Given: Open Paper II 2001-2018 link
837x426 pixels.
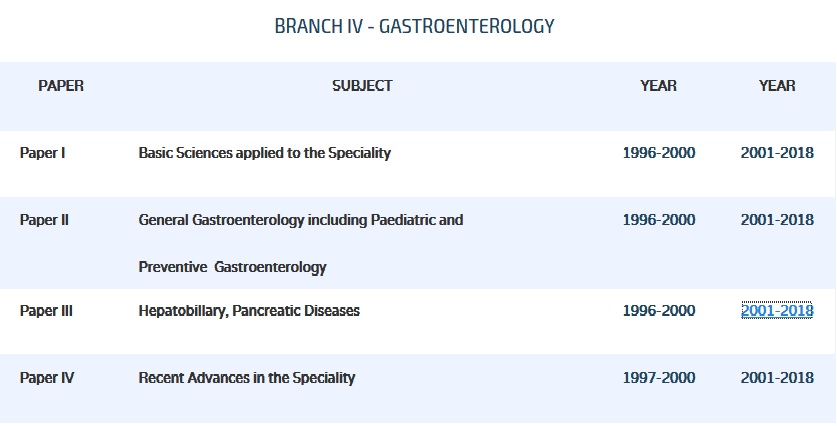Looking at the screenshot, I should coord(777,219).
